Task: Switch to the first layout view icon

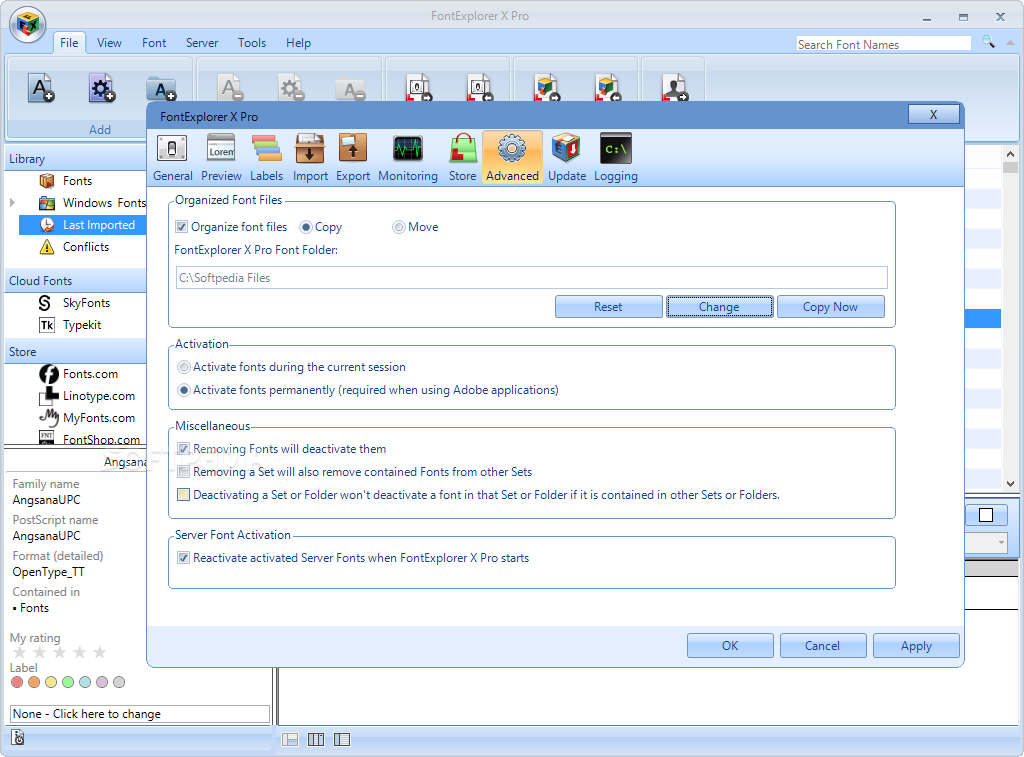Action: 290,739
